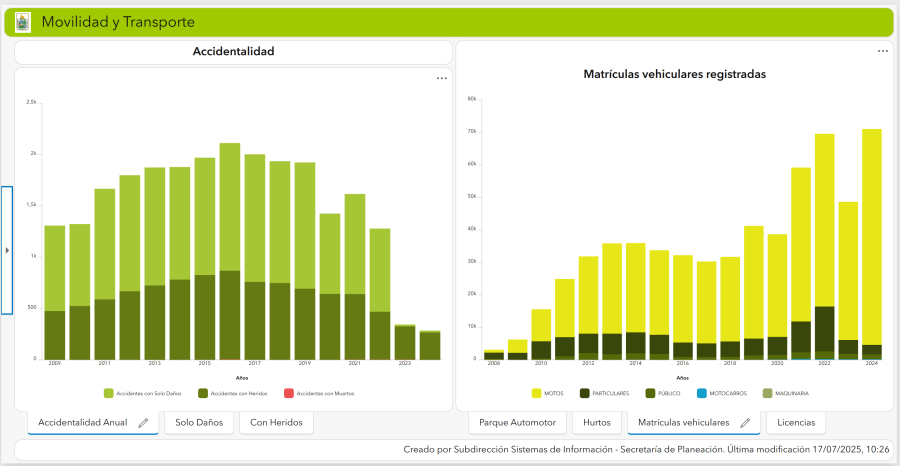The width and height of the screenshot is (900, 466).
Task: Open the Parque Automotor tab
Action: (517, 423)
